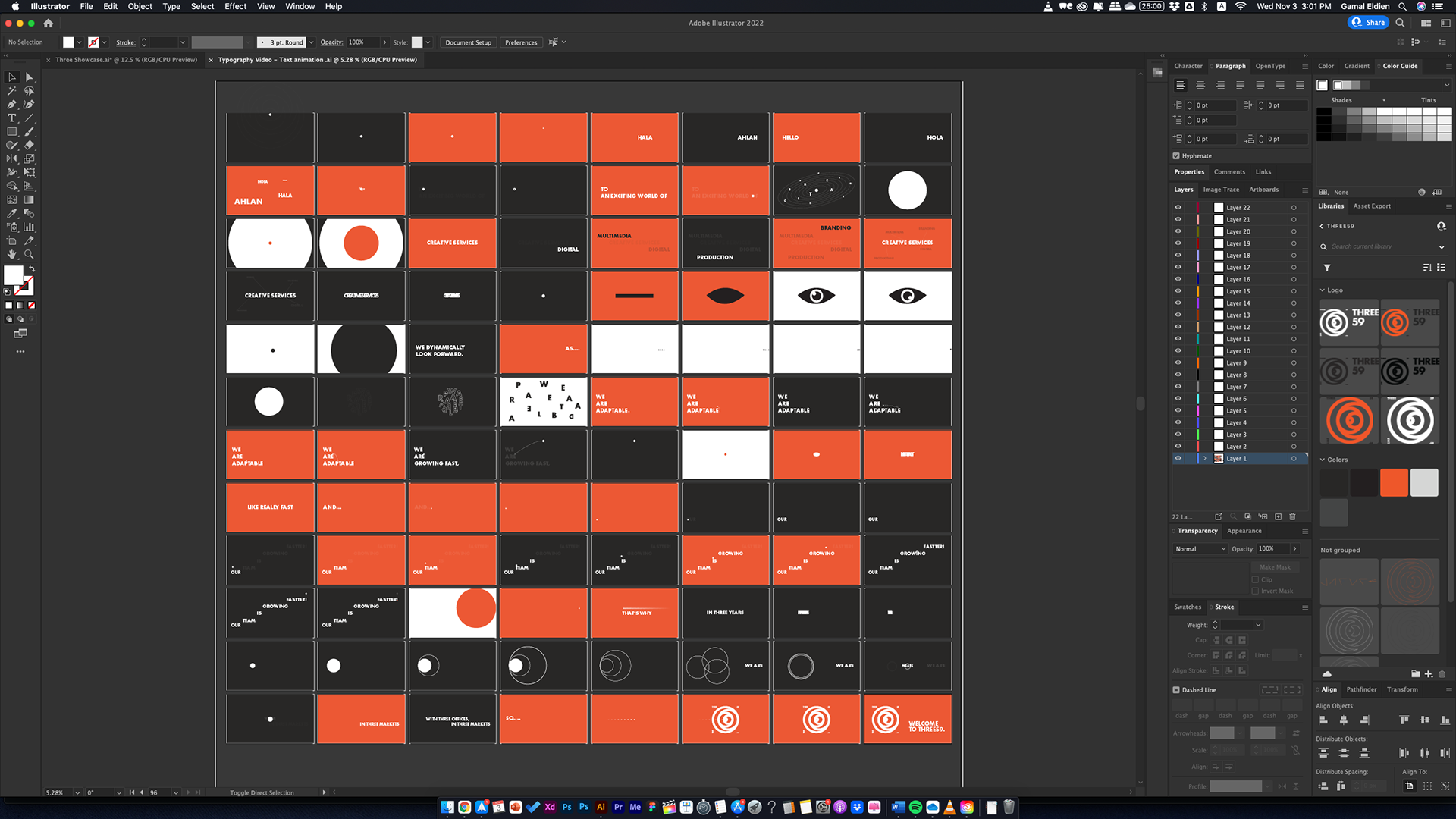The height and width of the screenshot is (819, 1456).
Task: Switch to the Artboards tab
Action: pos(1263,190)
